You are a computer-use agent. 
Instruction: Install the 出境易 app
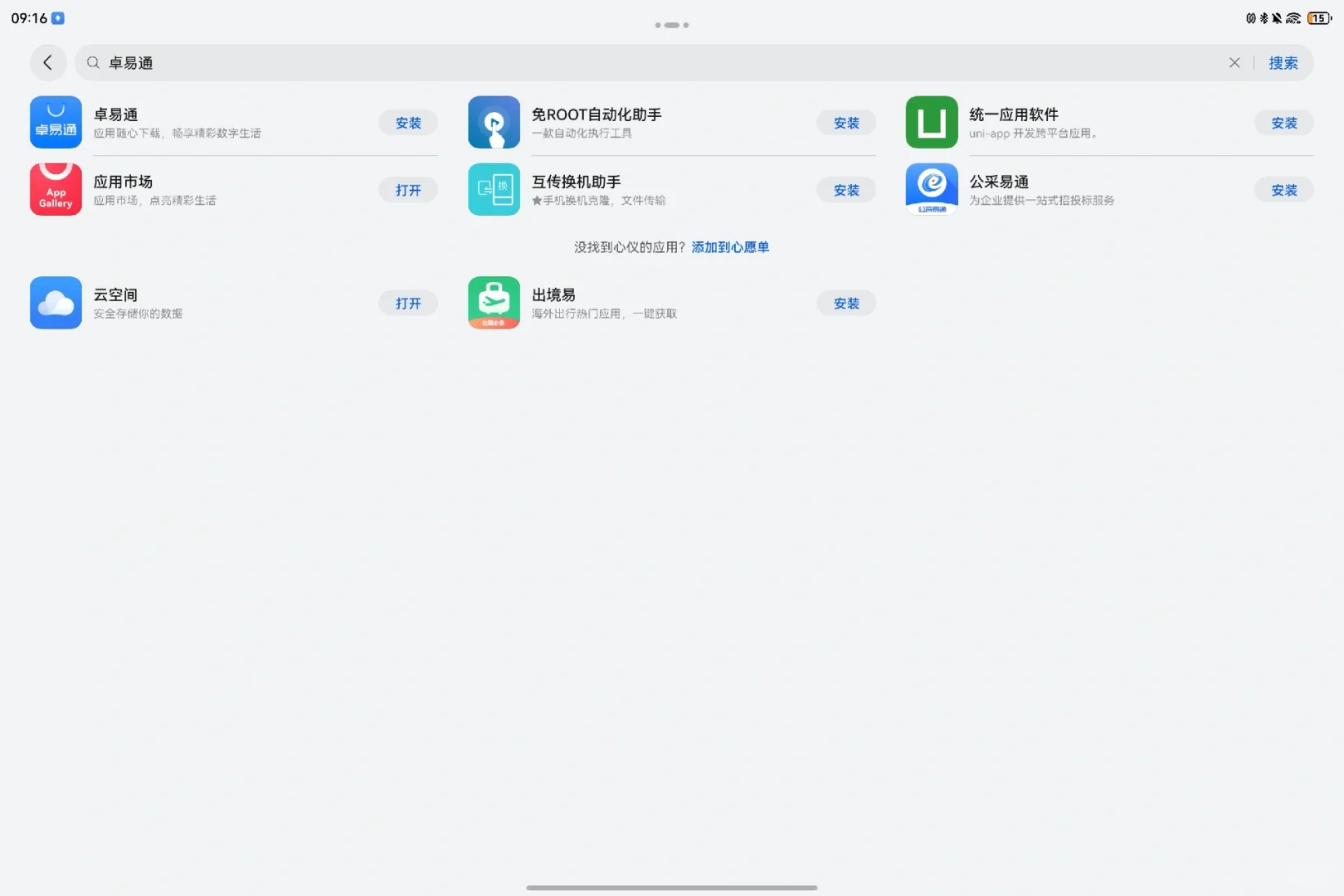tap(845, 302)
